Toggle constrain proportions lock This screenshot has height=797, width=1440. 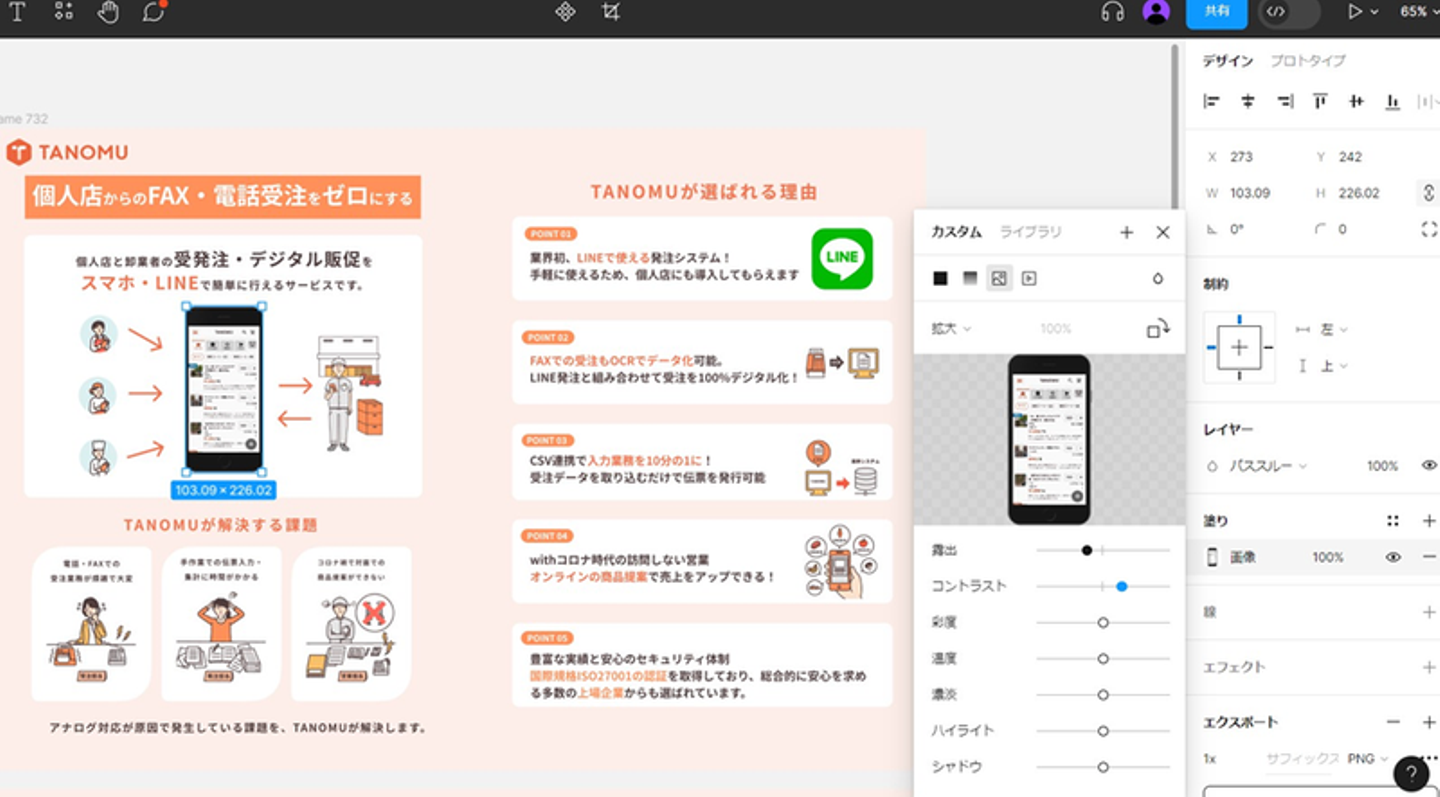point(1428,193)
